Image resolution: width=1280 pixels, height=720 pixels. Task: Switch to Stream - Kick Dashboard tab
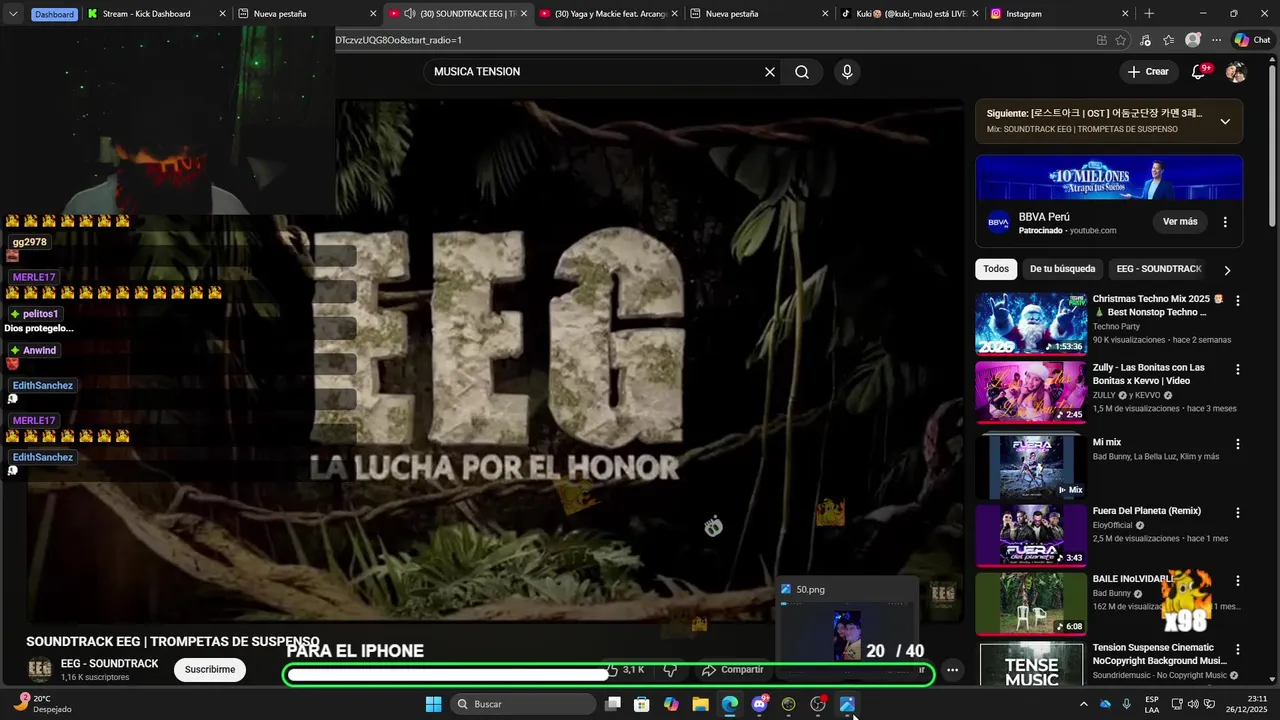(154, 14)
